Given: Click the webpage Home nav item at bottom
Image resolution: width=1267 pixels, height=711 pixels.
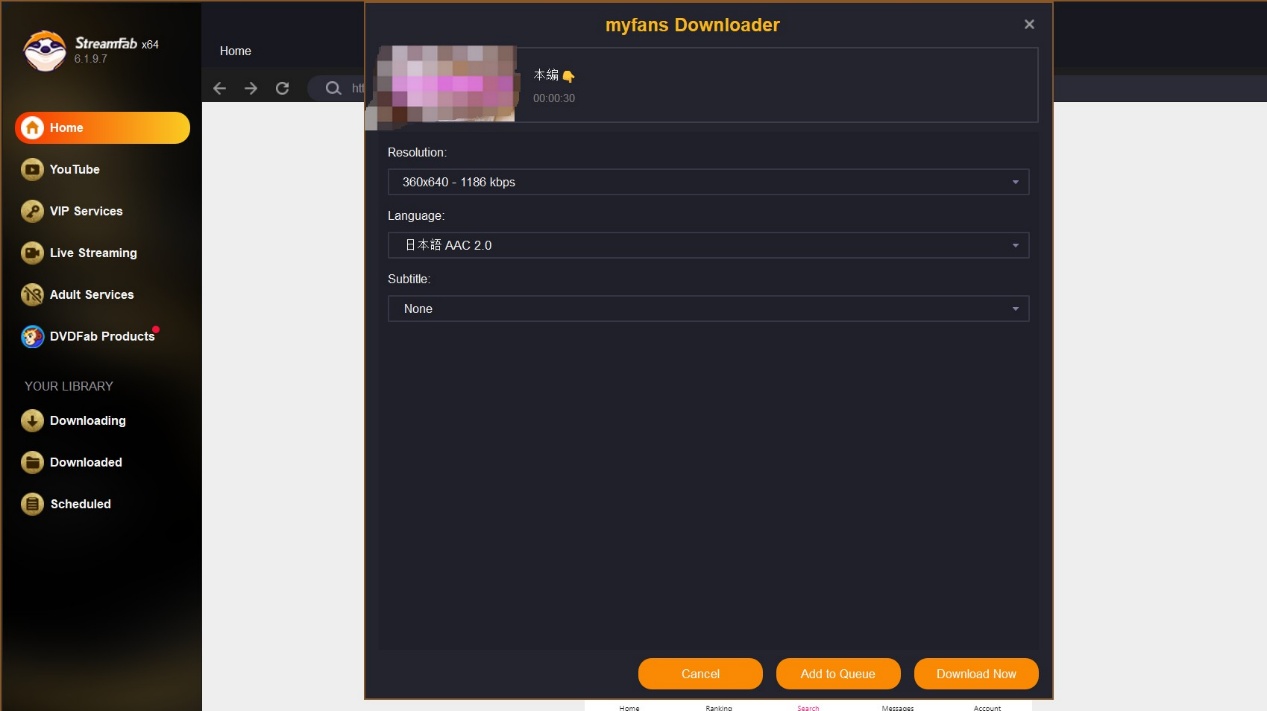Looking at the screenshot, I should coord(629,707).
